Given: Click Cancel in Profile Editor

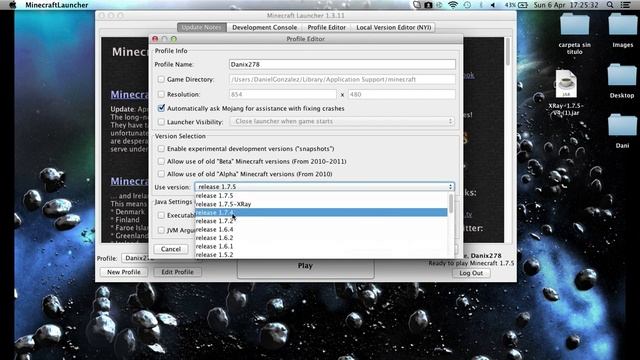Looking at the screenshot, I should [x=171, y=249].
